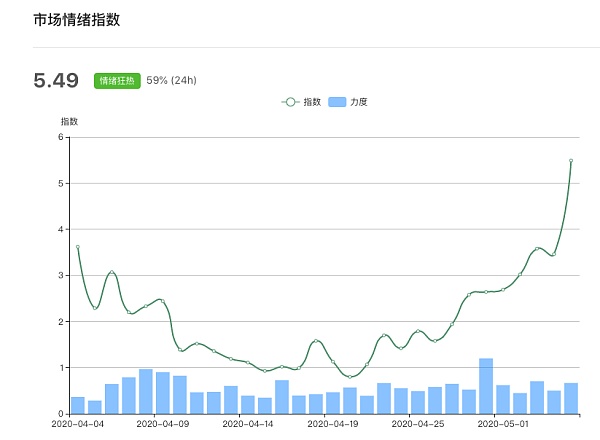Toggle the 力度 bar series legend label

[x=358, y=102]
